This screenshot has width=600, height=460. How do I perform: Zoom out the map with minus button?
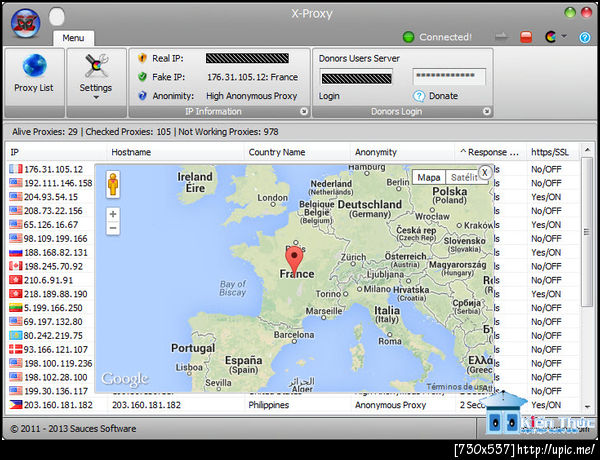pos(113,229)
